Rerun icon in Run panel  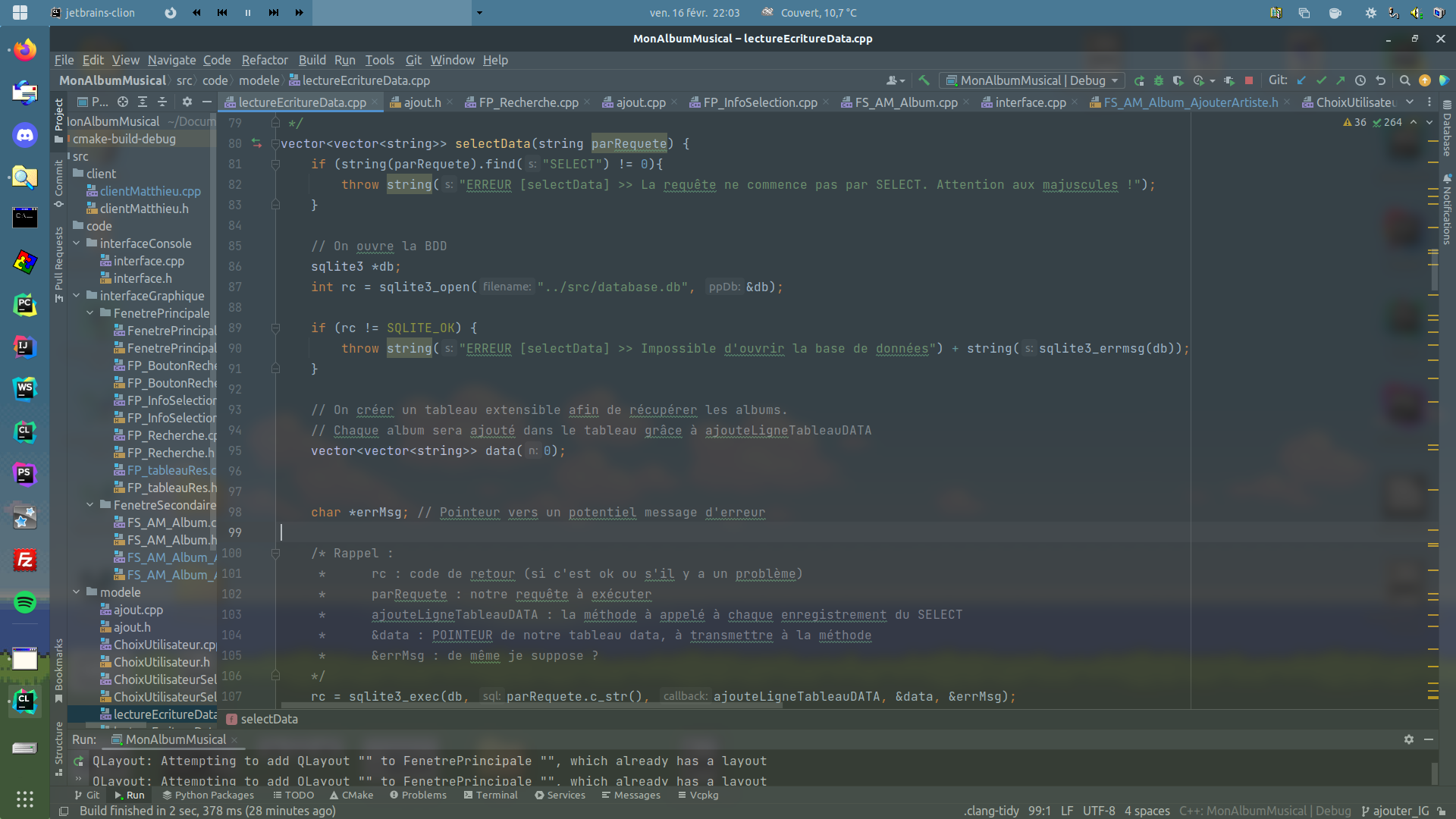(78, 761)
